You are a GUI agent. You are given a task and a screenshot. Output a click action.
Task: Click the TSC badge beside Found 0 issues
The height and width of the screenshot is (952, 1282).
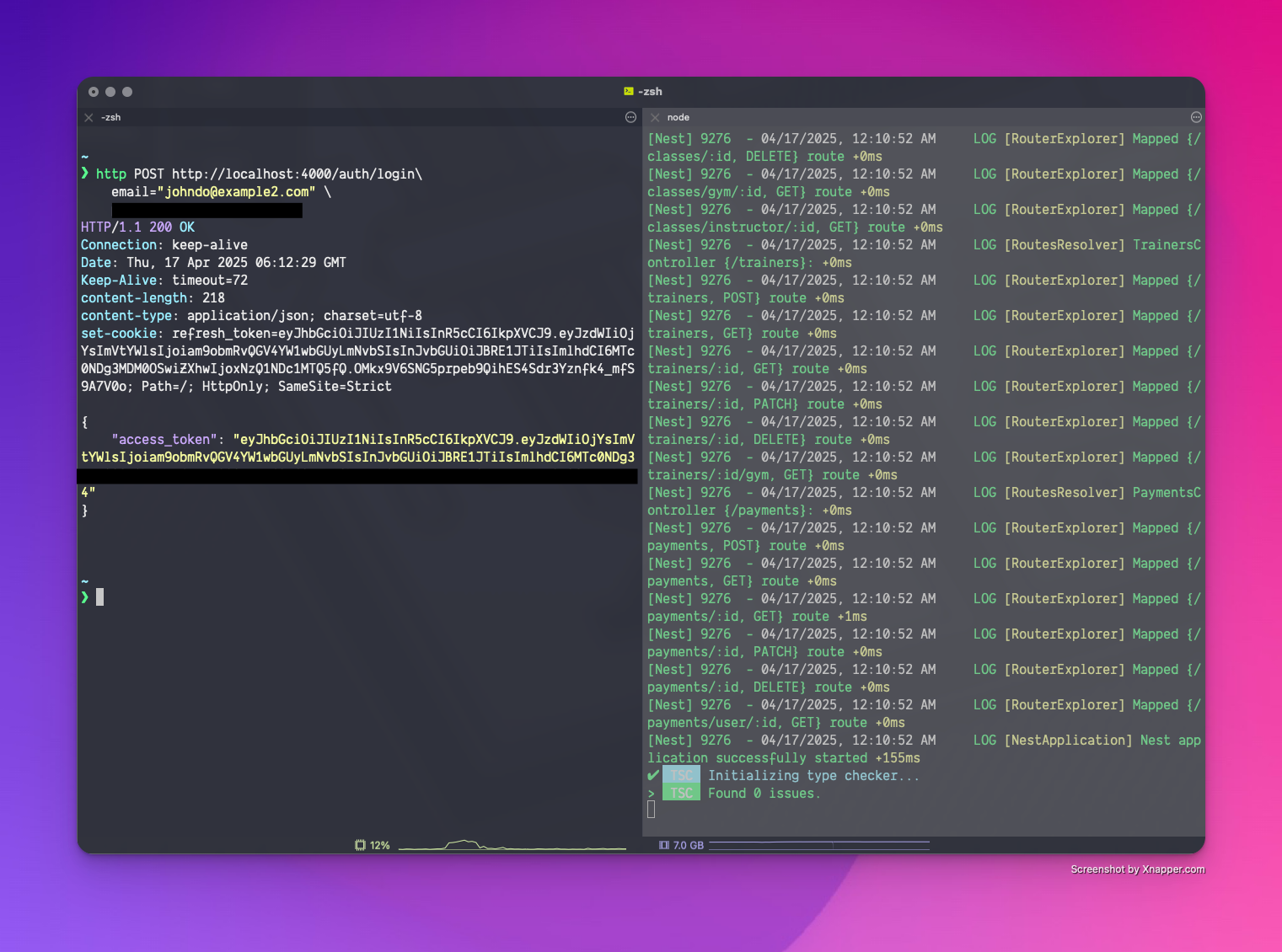(681, 793)
